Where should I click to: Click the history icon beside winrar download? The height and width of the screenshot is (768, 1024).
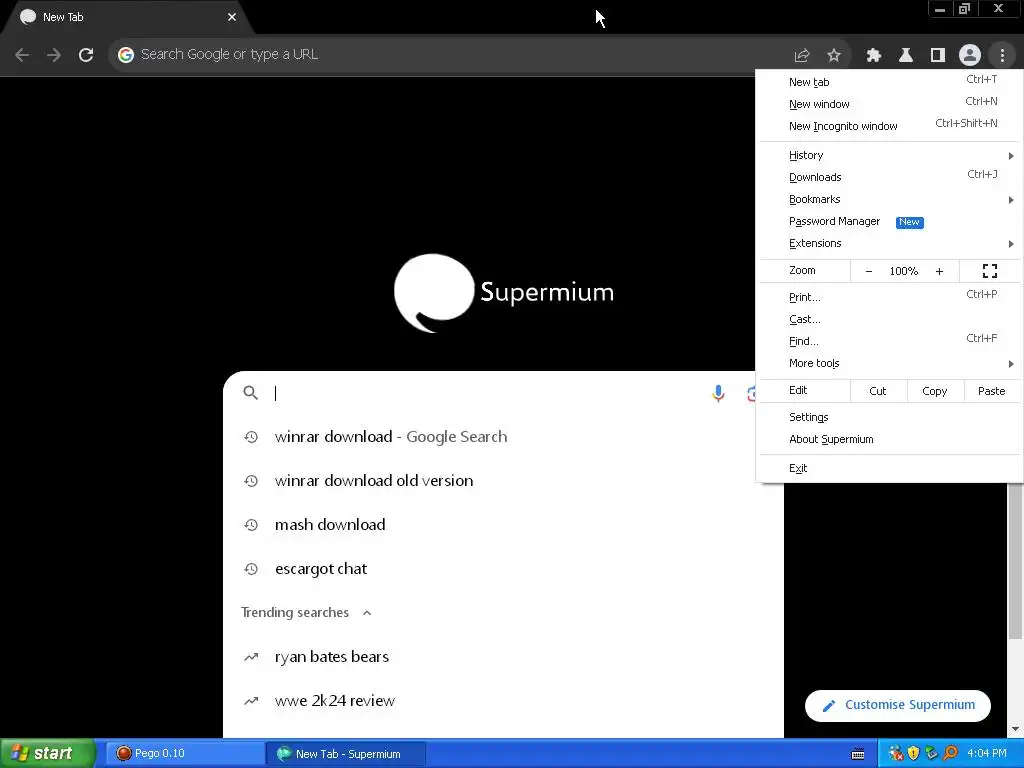click(x=251, y=437)
